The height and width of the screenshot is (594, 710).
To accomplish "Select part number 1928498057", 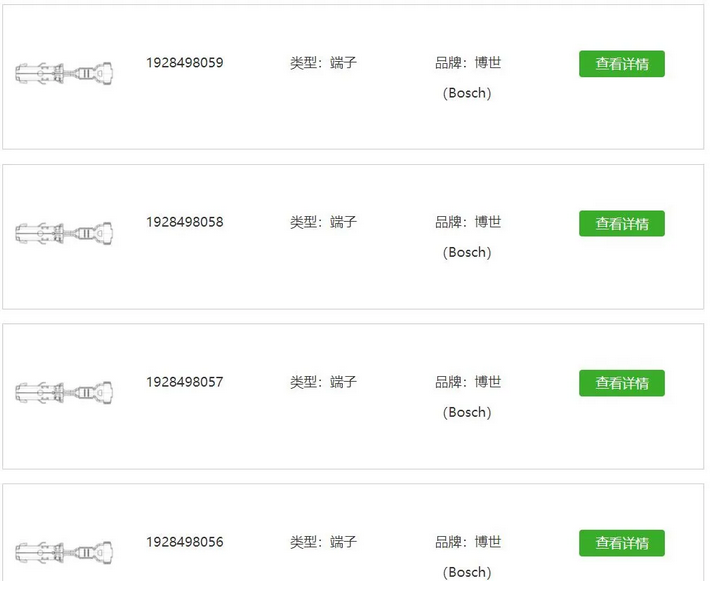I will click(185, 382).
